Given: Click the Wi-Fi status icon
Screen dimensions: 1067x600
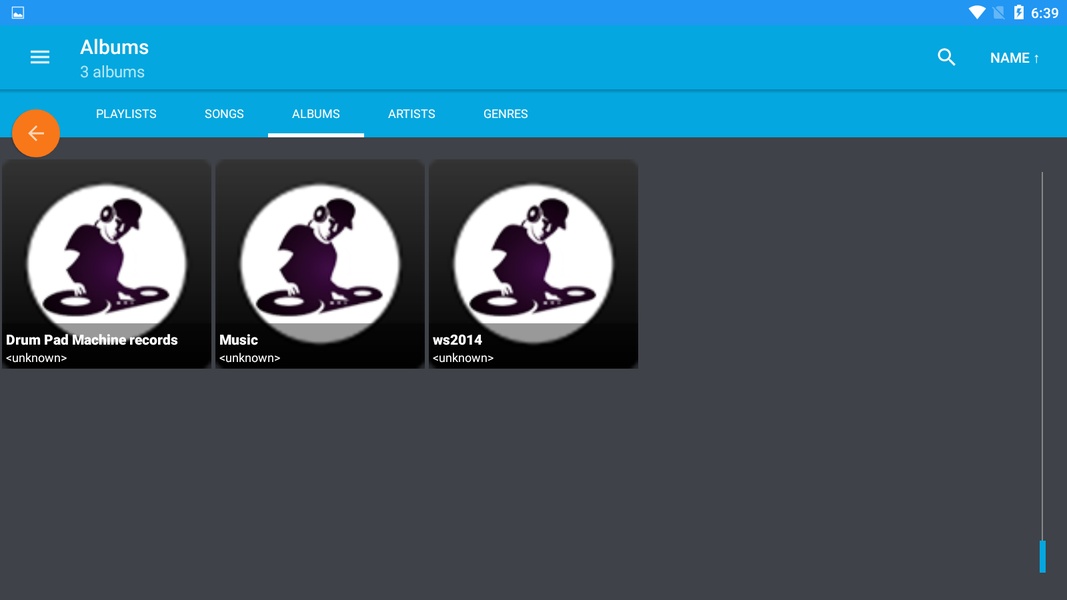Looking at the screenshot, I should 976,12.
